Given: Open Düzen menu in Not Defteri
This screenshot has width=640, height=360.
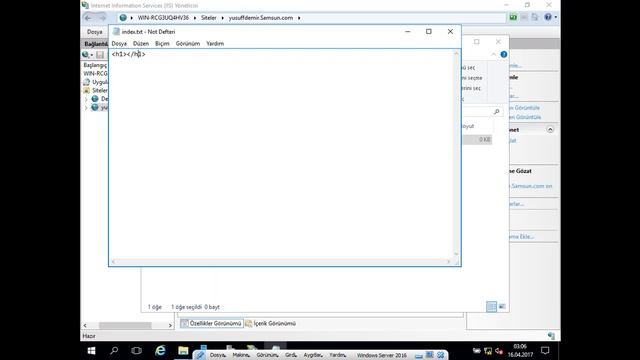Looking at the screenshot, I should point(141,43).
